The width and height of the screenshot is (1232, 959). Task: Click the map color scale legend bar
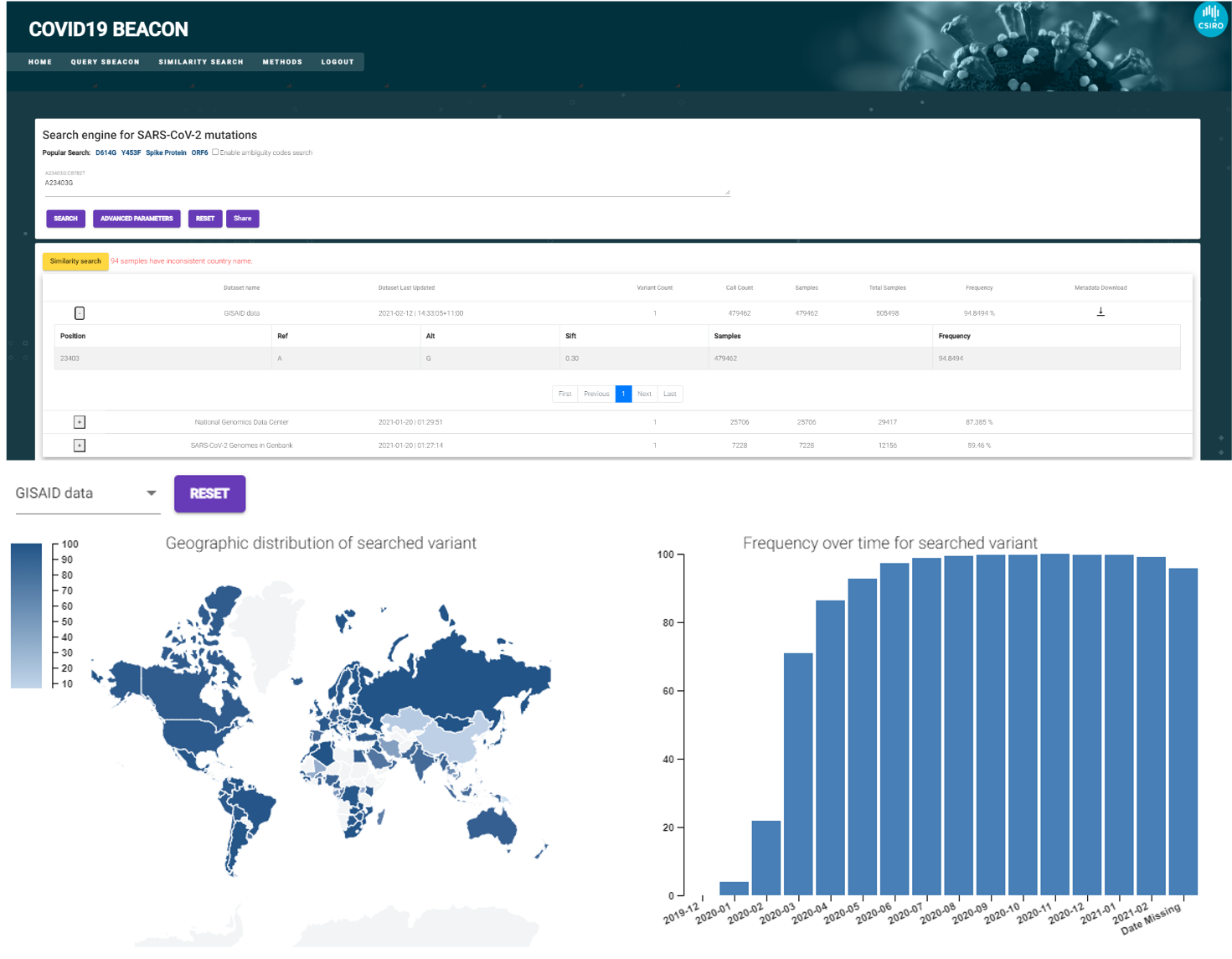tap(26, 616)
